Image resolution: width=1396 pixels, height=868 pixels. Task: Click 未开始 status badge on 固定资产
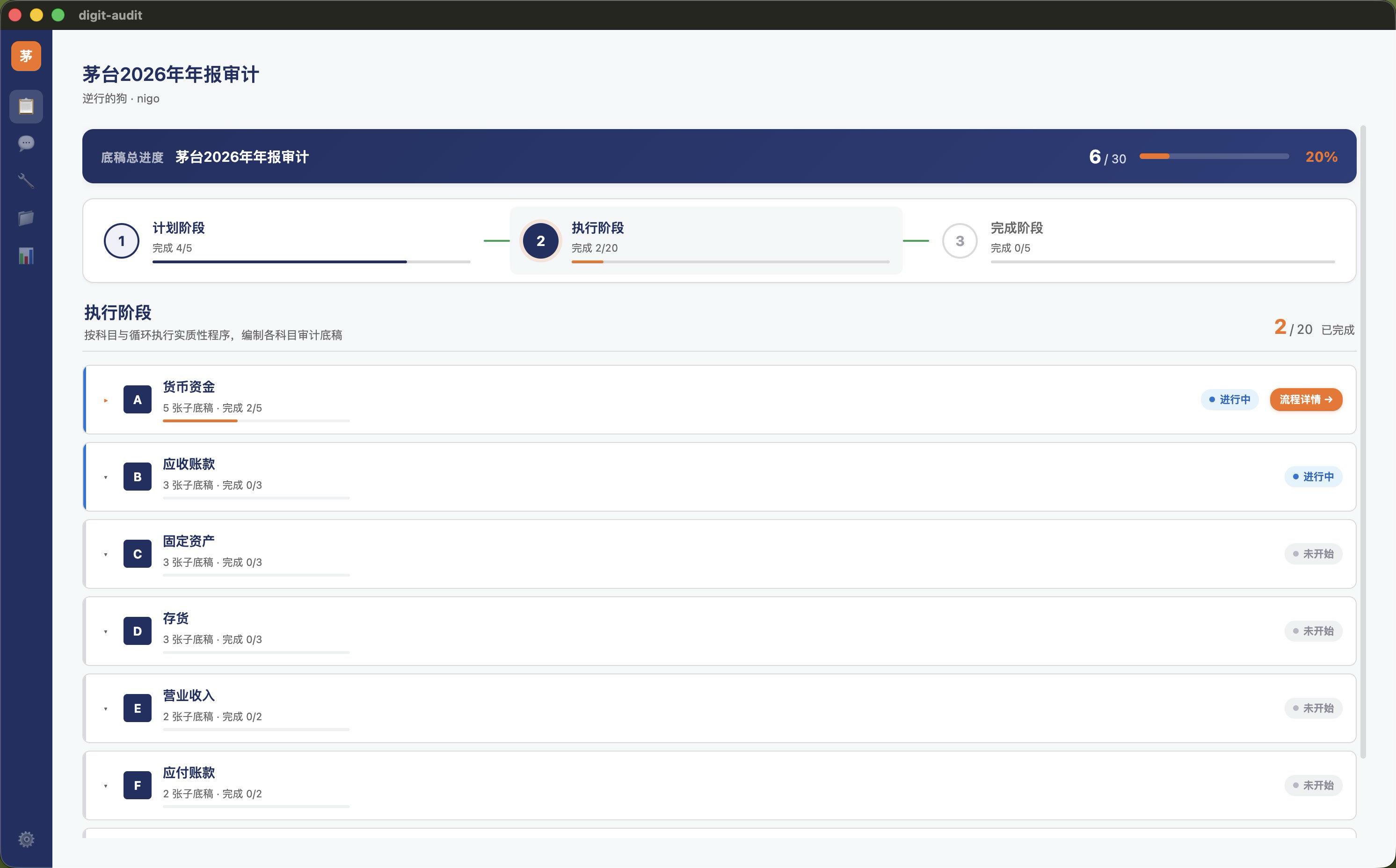[x=1313, y=554]
